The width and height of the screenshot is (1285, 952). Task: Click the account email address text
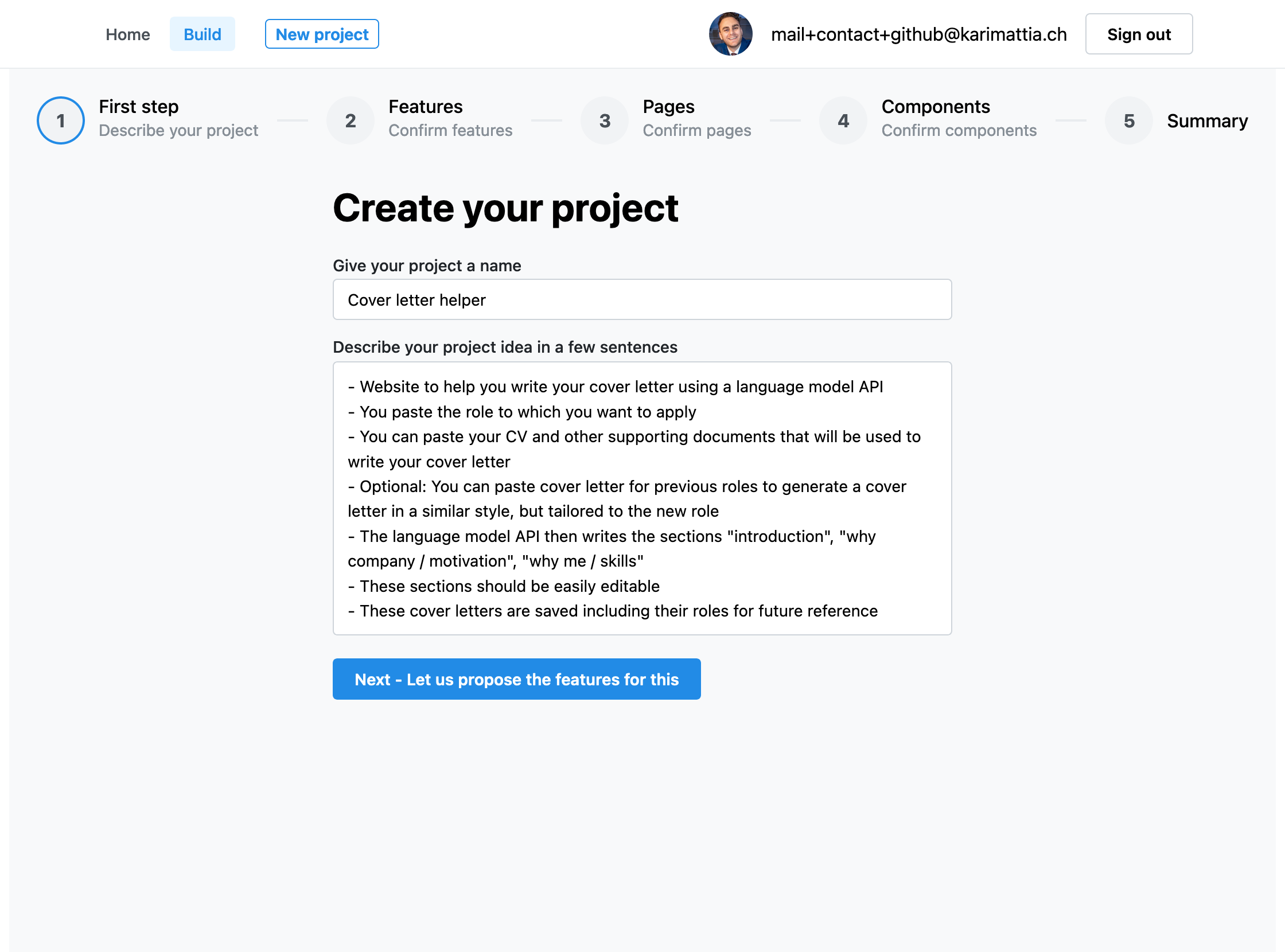point(918,34)
